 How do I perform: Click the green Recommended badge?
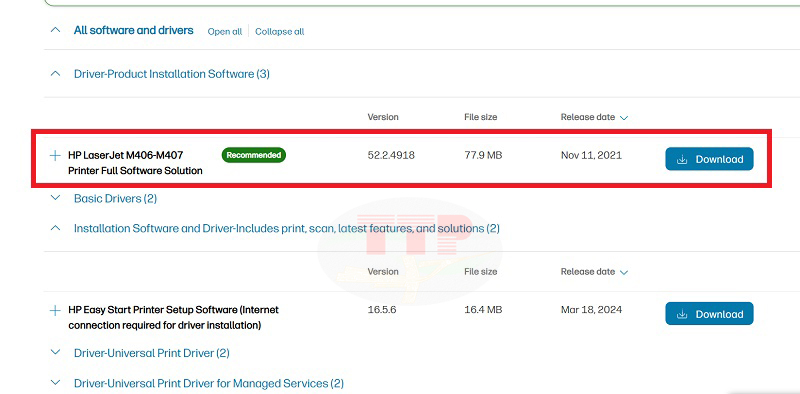coord(254,155)
